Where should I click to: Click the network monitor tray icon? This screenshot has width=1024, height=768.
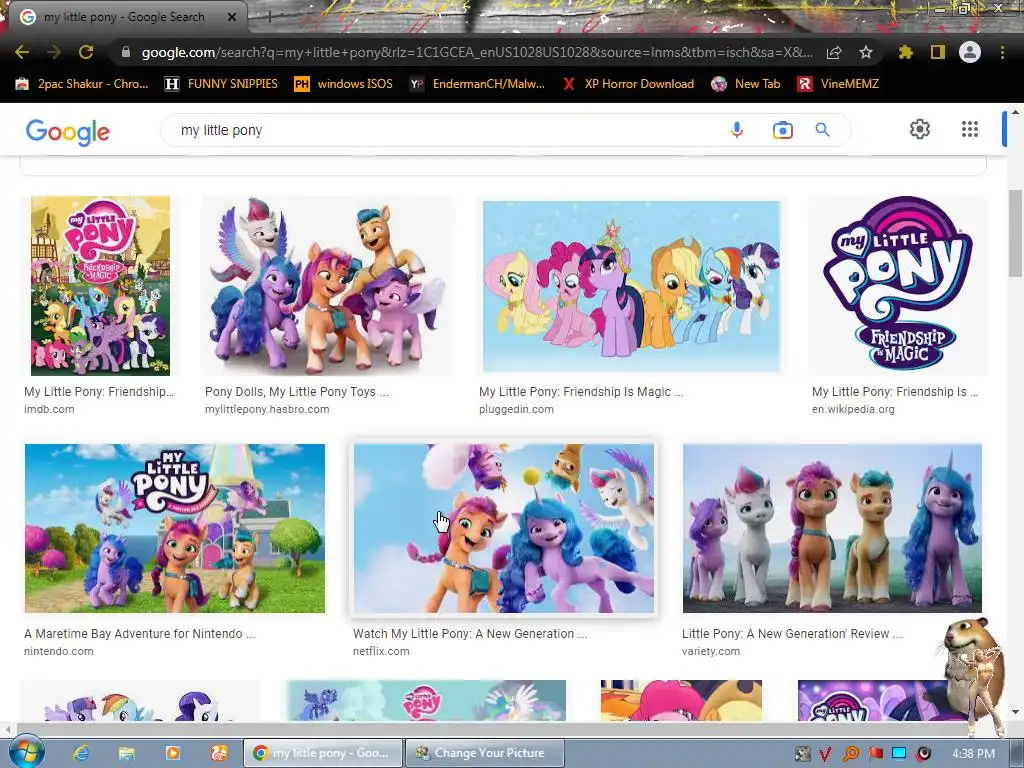click(899, 754)
